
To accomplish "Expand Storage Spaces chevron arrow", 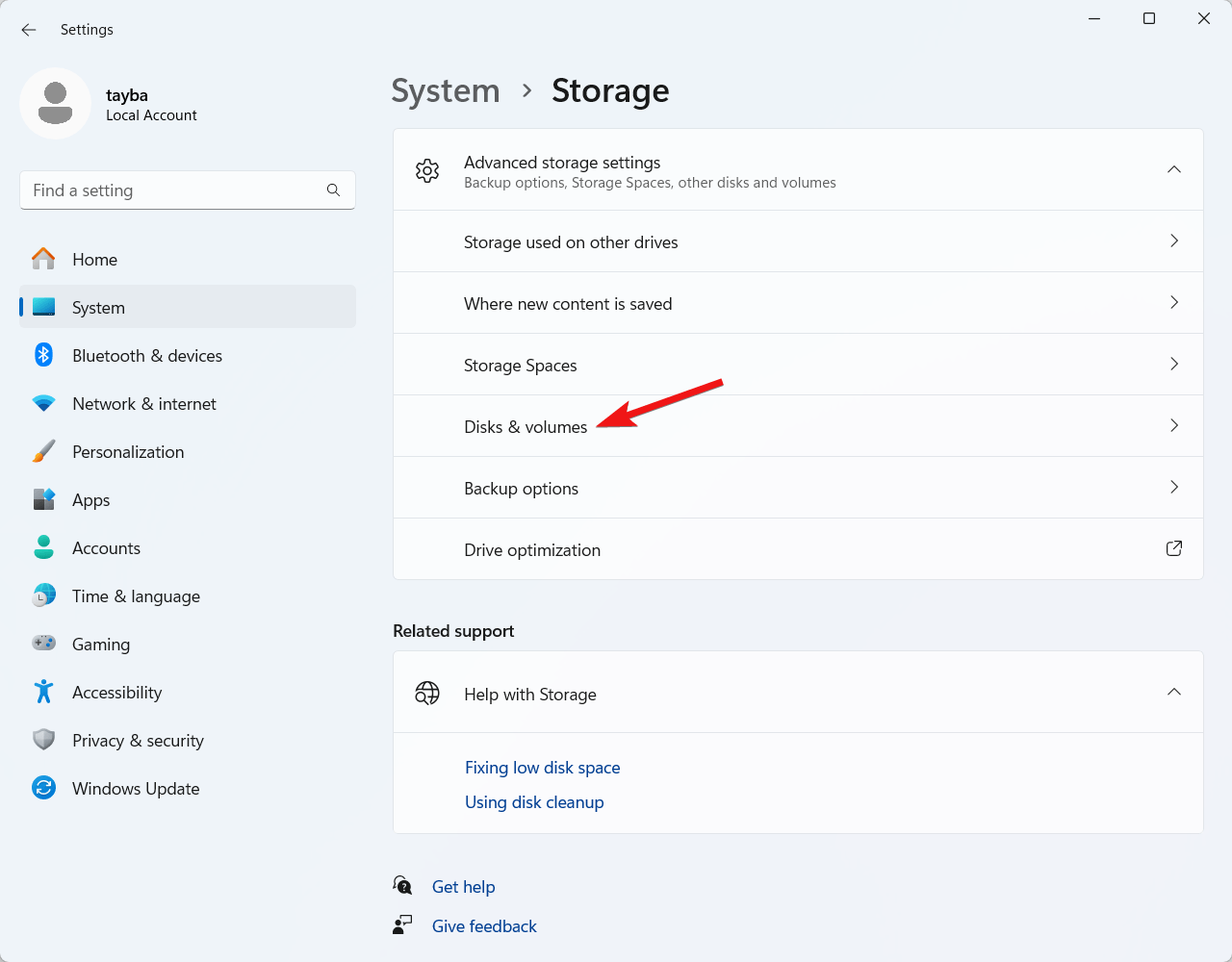I will click(x=1173, y=364).
